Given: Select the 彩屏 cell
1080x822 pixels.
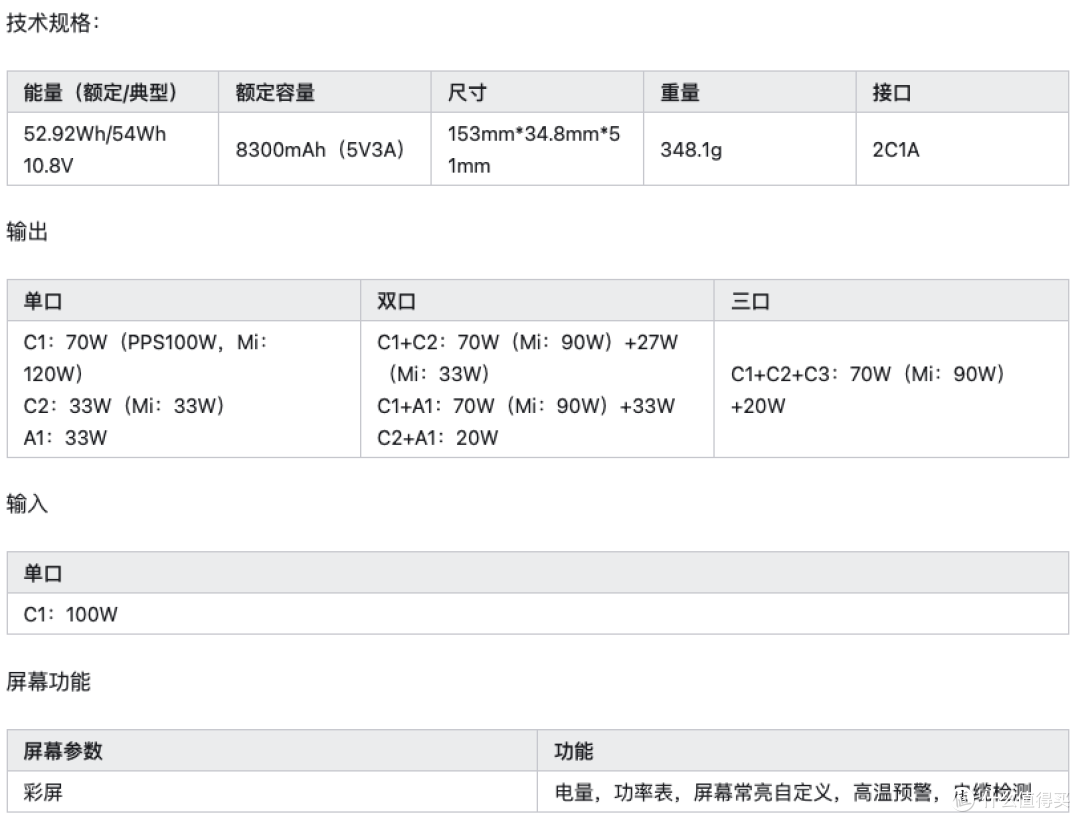Looking at the screenshot, I should 272,792.
